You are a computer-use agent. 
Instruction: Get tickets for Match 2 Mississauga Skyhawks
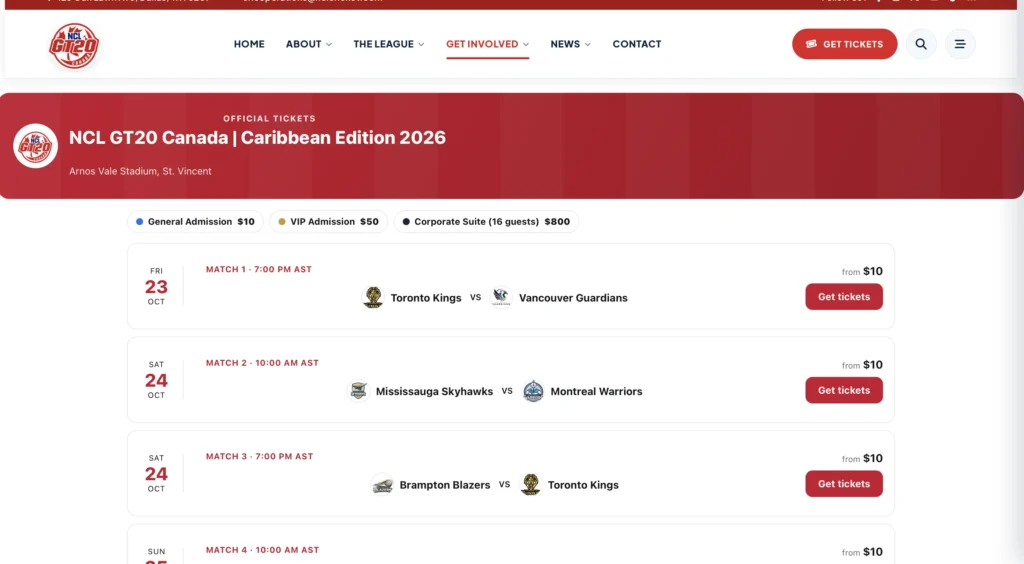844,390
